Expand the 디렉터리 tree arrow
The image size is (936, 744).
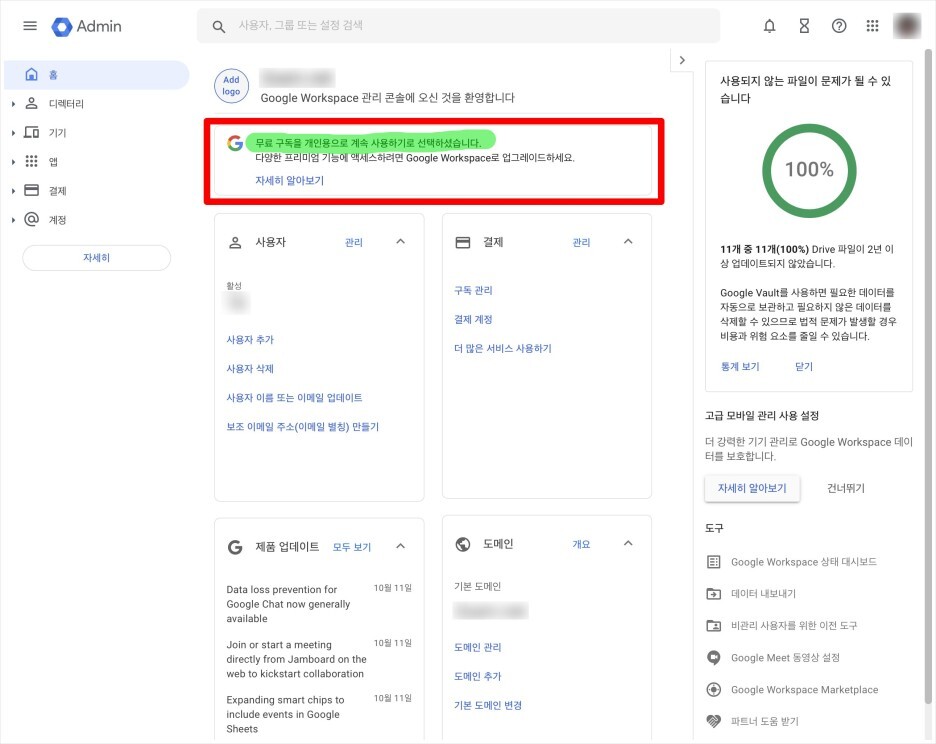(x=13, y=104)
